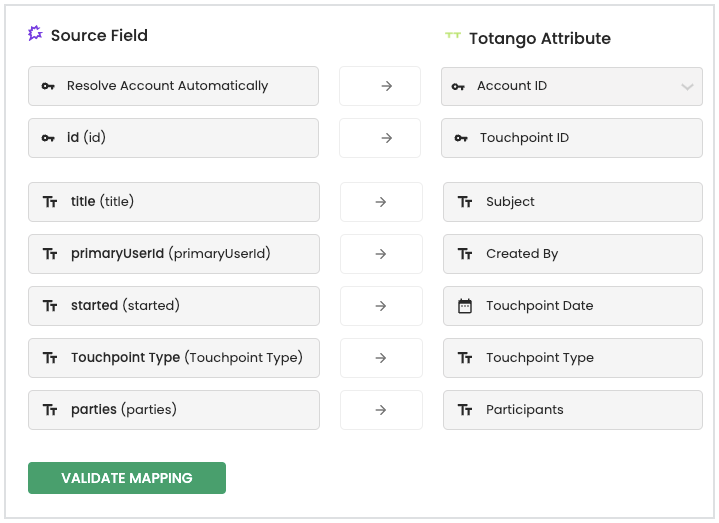Click the Totango Attribute heading text
Viewport: 719px width, 523px height.
[540, 39]
